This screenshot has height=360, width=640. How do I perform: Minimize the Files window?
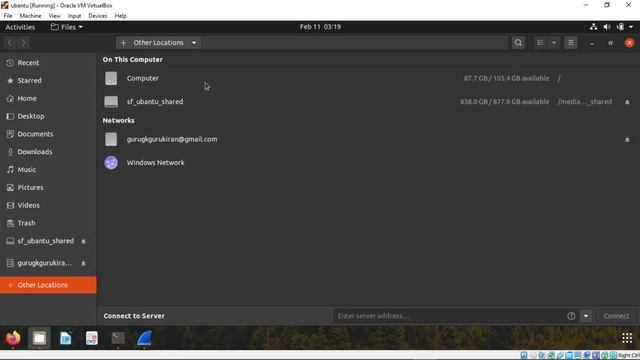click(591, 43)
